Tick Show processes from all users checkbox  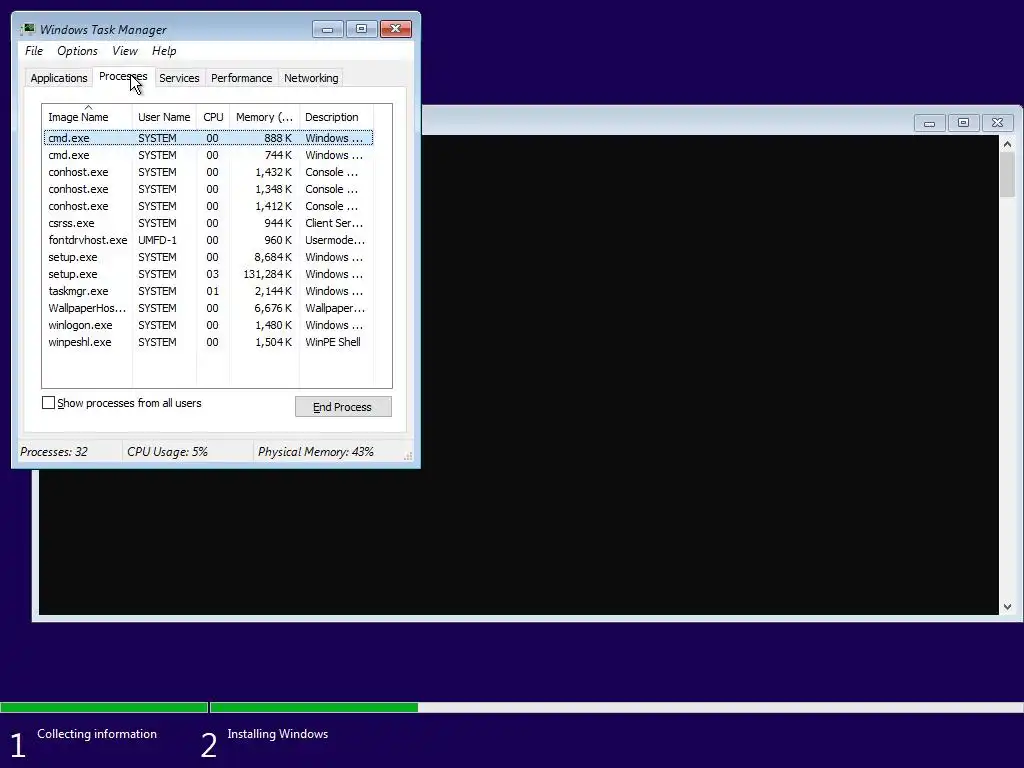point(48,403)
